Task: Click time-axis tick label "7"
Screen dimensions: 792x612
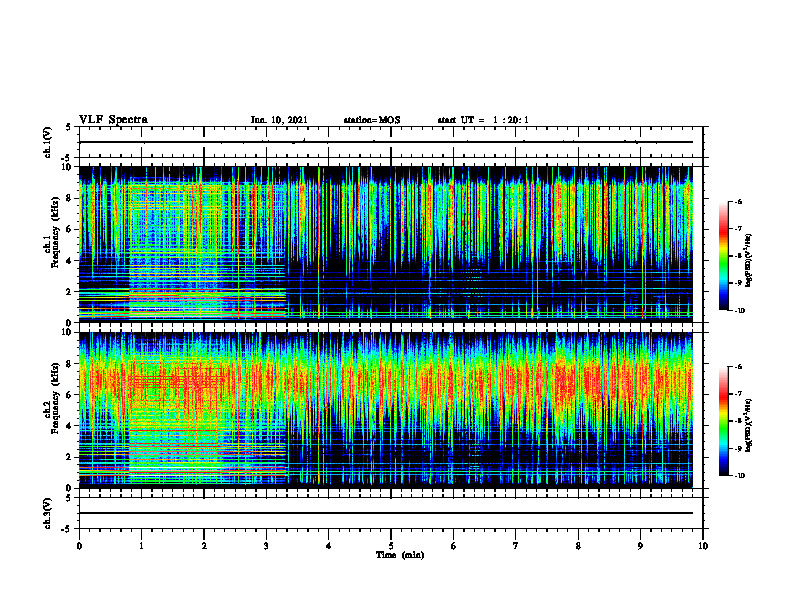Action: point(516,546)
